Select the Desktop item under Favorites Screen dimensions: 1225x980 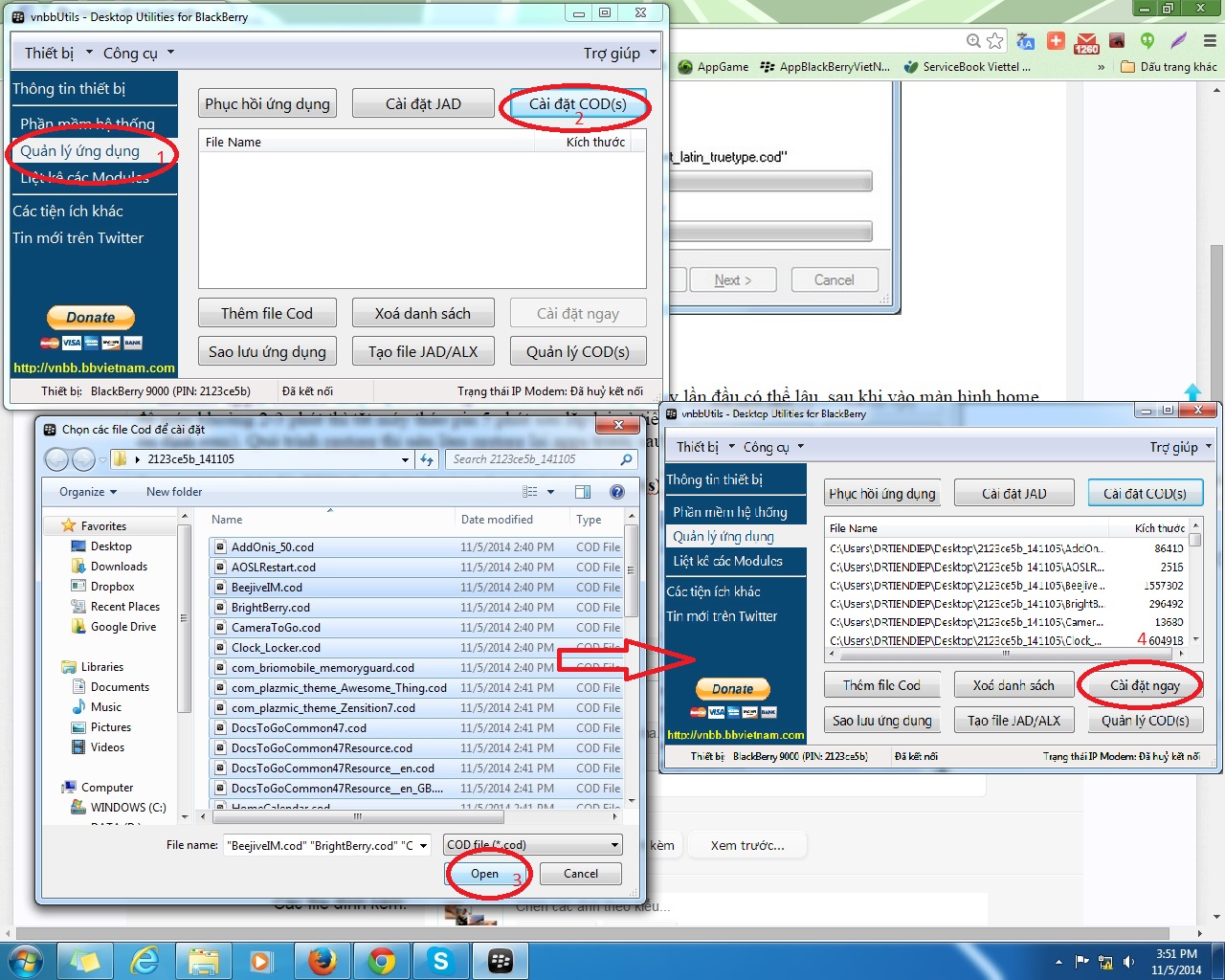tap(111, 546)
